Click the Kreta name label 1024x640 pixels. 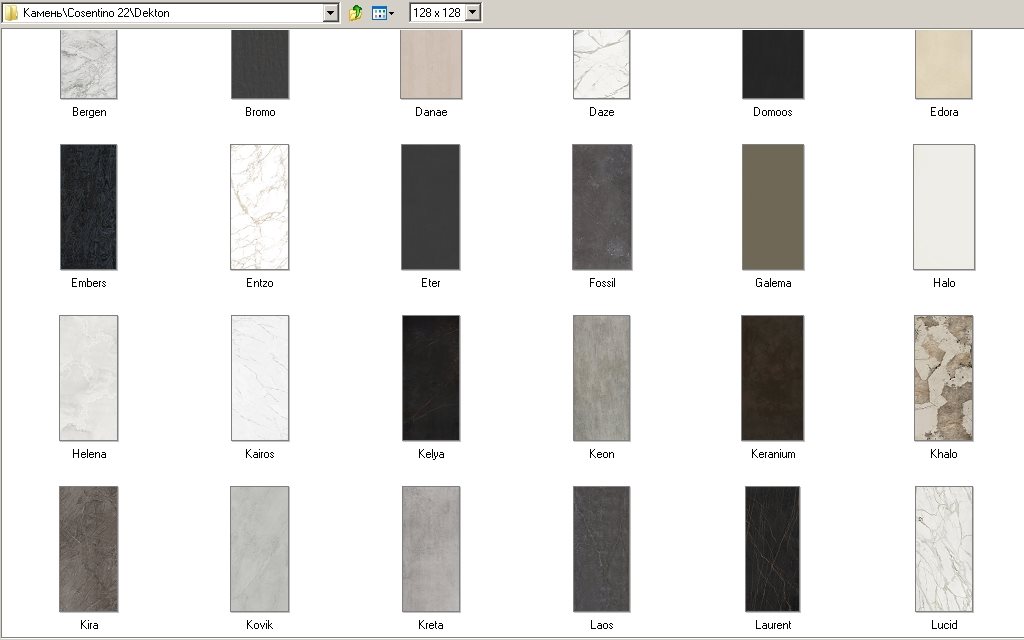[x=430, y=625]
